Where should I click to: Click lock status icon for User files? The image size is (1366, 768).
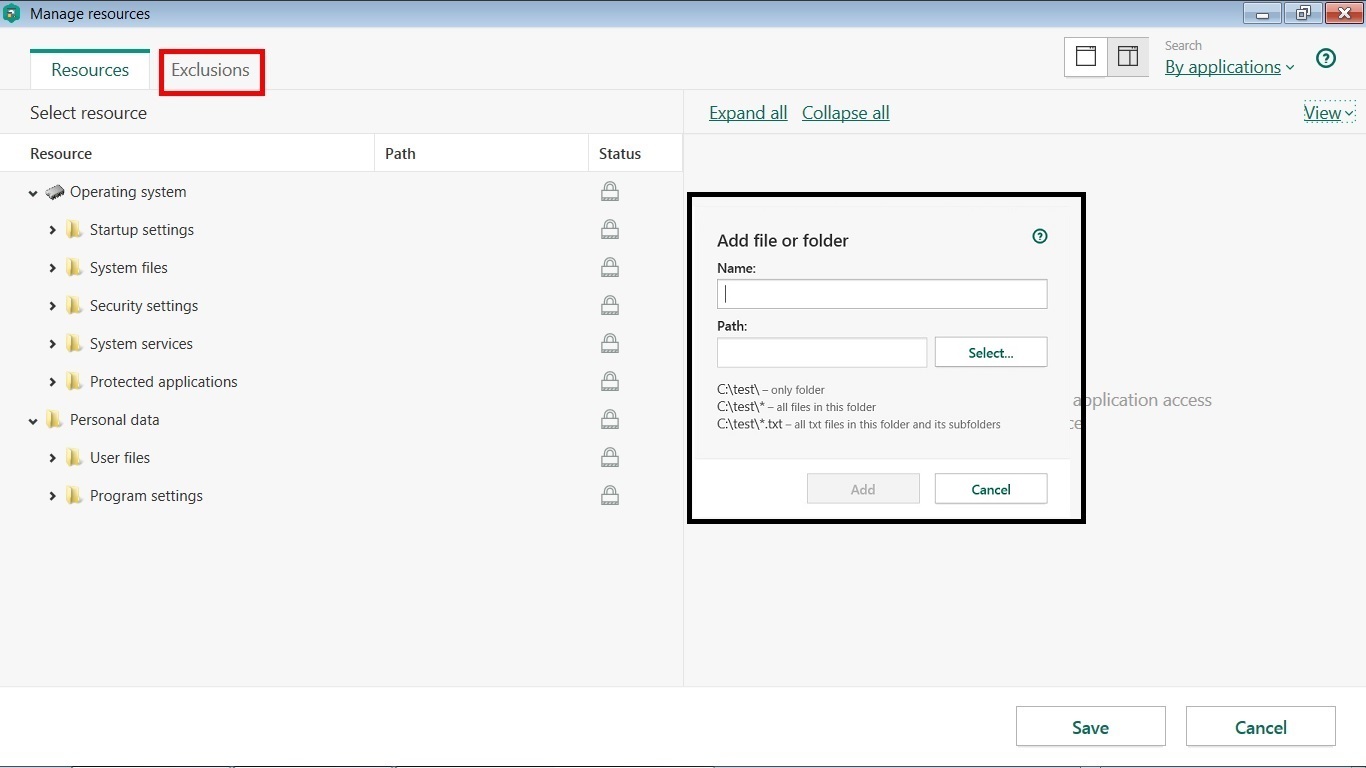609,458
